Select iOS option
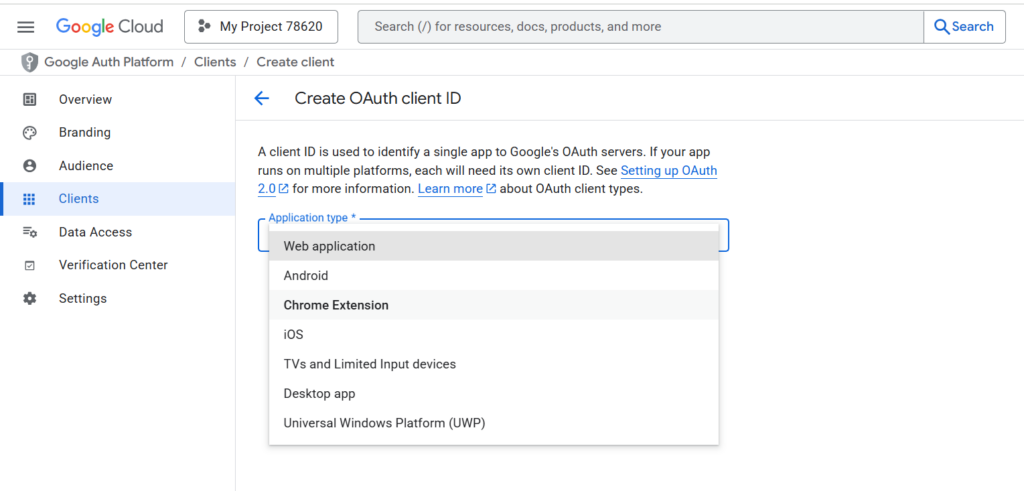The image size is (1024, 491). point(494,334)
